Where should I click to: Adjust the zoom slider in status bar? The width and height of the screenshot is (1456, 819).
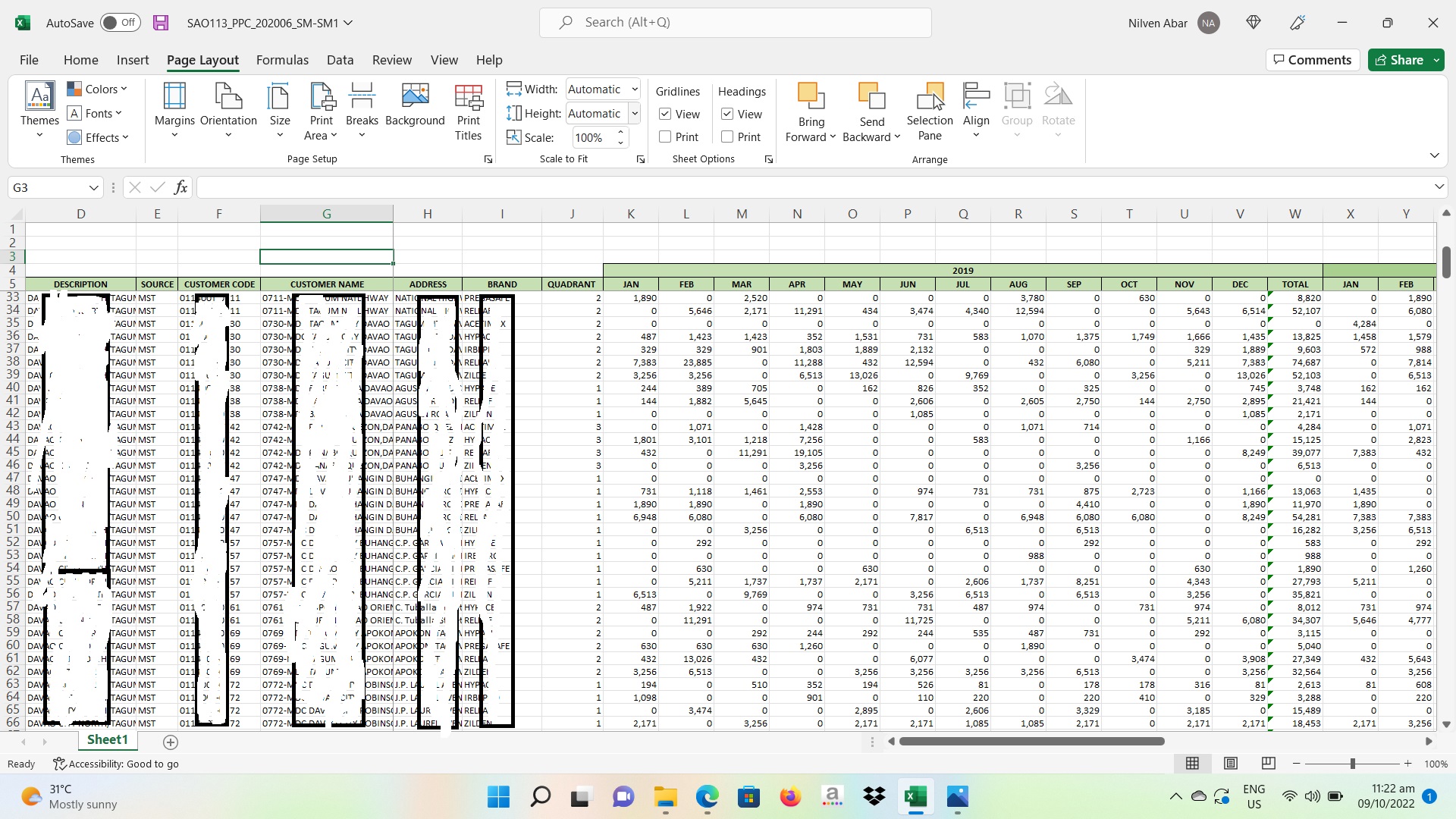tap(1352, 764)
